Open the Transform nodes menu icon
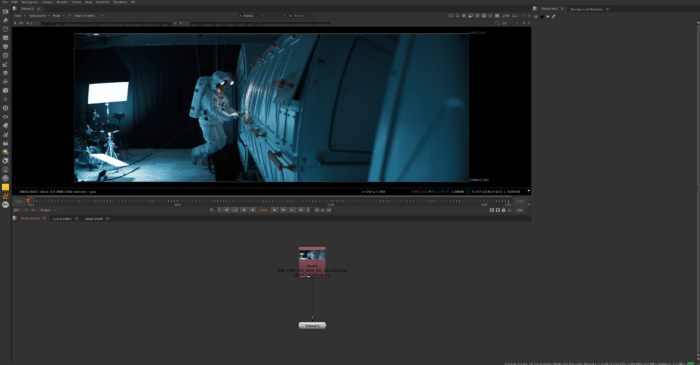This screenshot has width=700, height=365. click(5, 82)
